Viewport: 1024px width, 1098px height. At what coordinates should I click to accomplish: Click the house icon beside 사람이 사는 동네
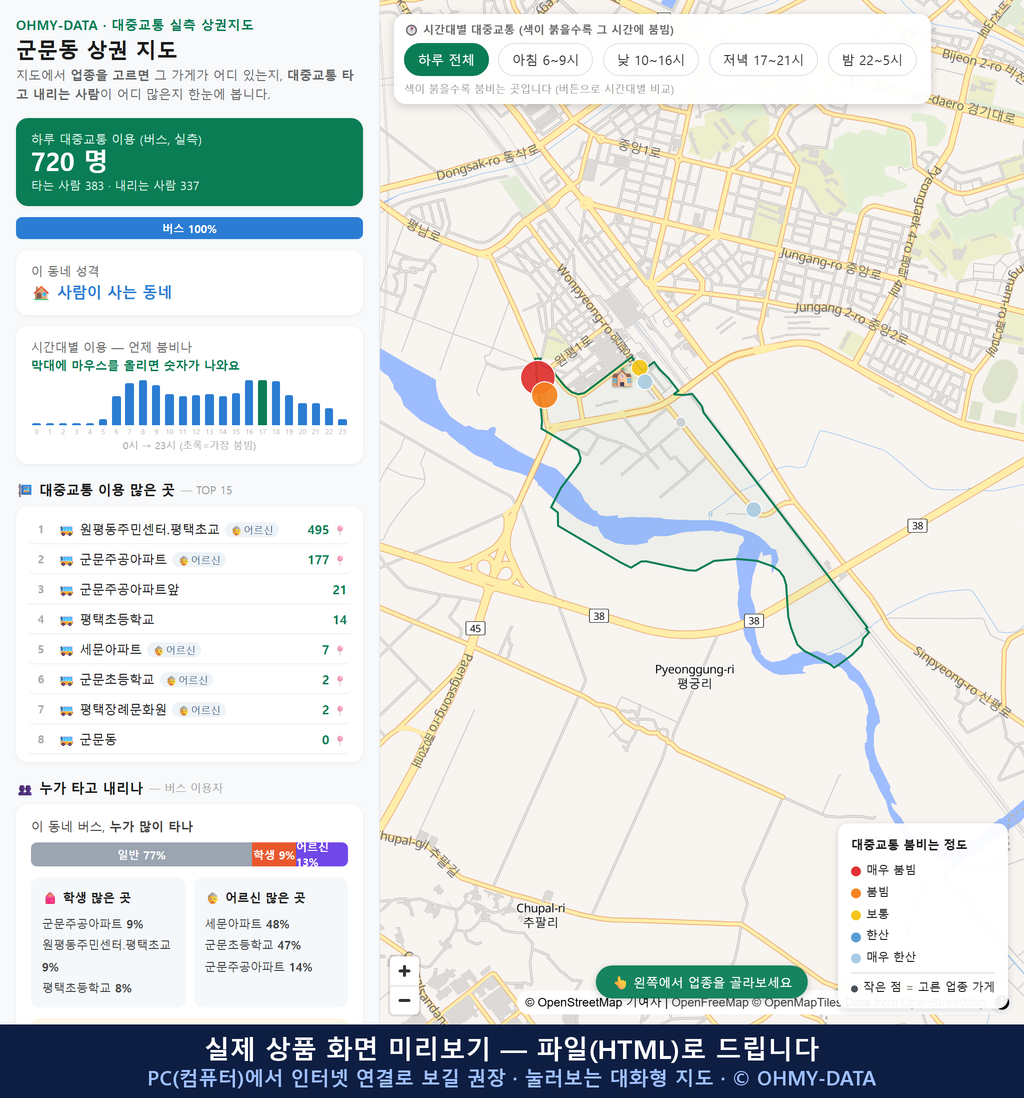[x=41, y=293]
